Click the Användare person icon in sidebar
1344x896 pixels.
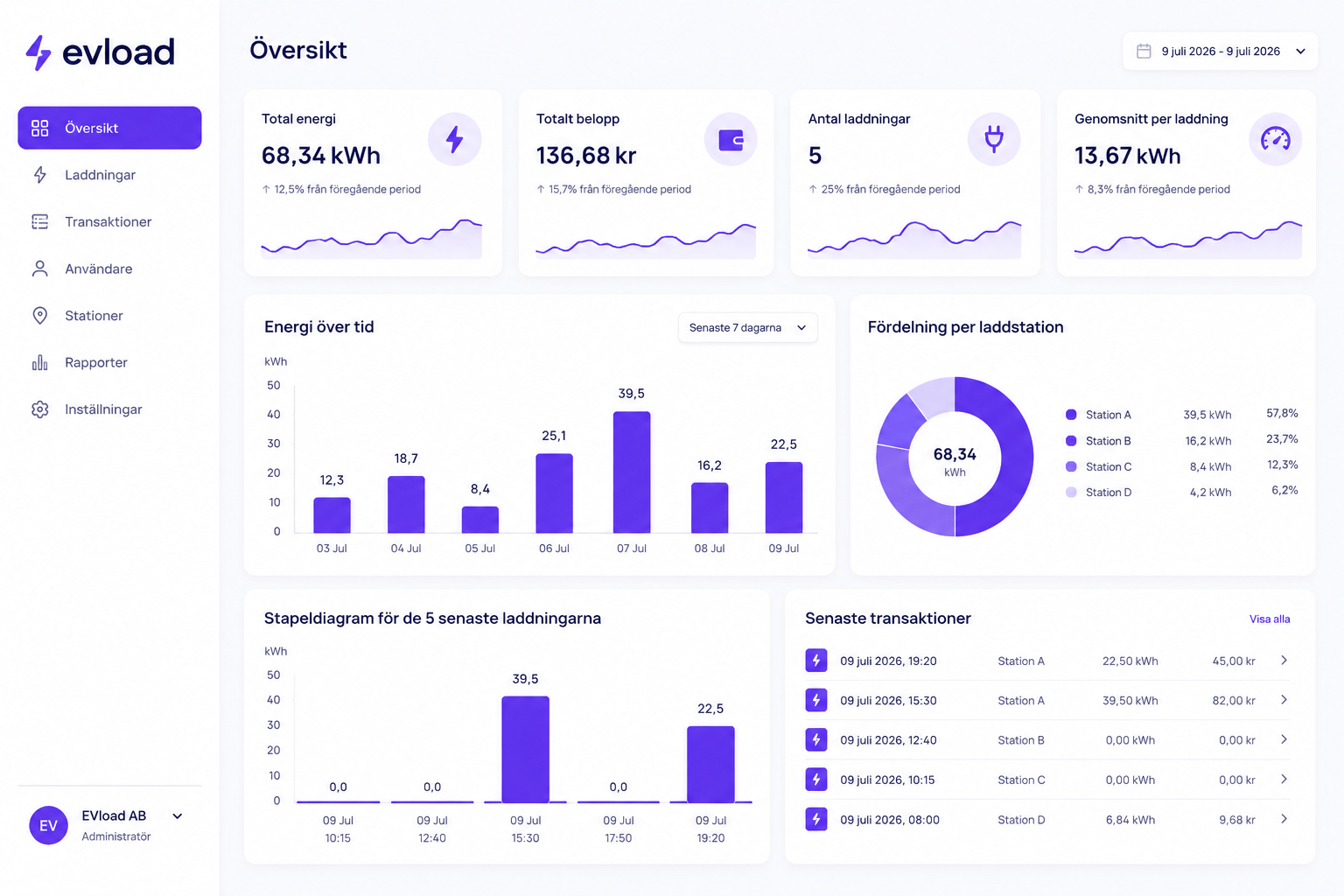[40, 269]
